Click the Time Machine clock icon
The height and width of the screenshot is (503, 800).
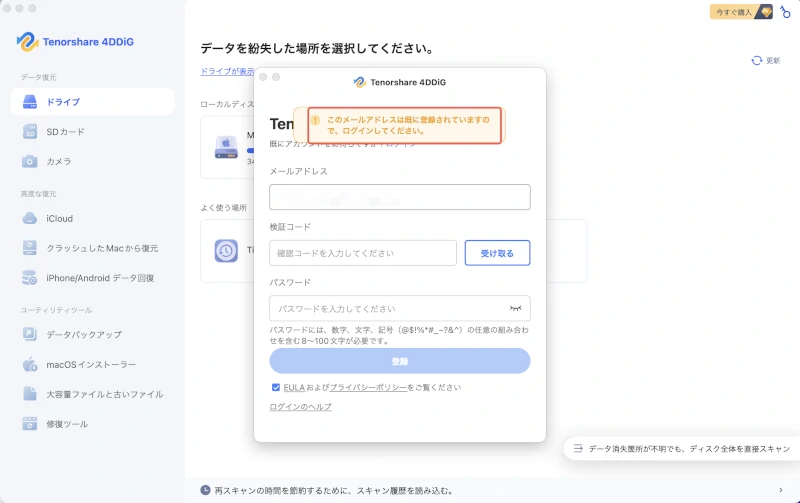[226, 250]
